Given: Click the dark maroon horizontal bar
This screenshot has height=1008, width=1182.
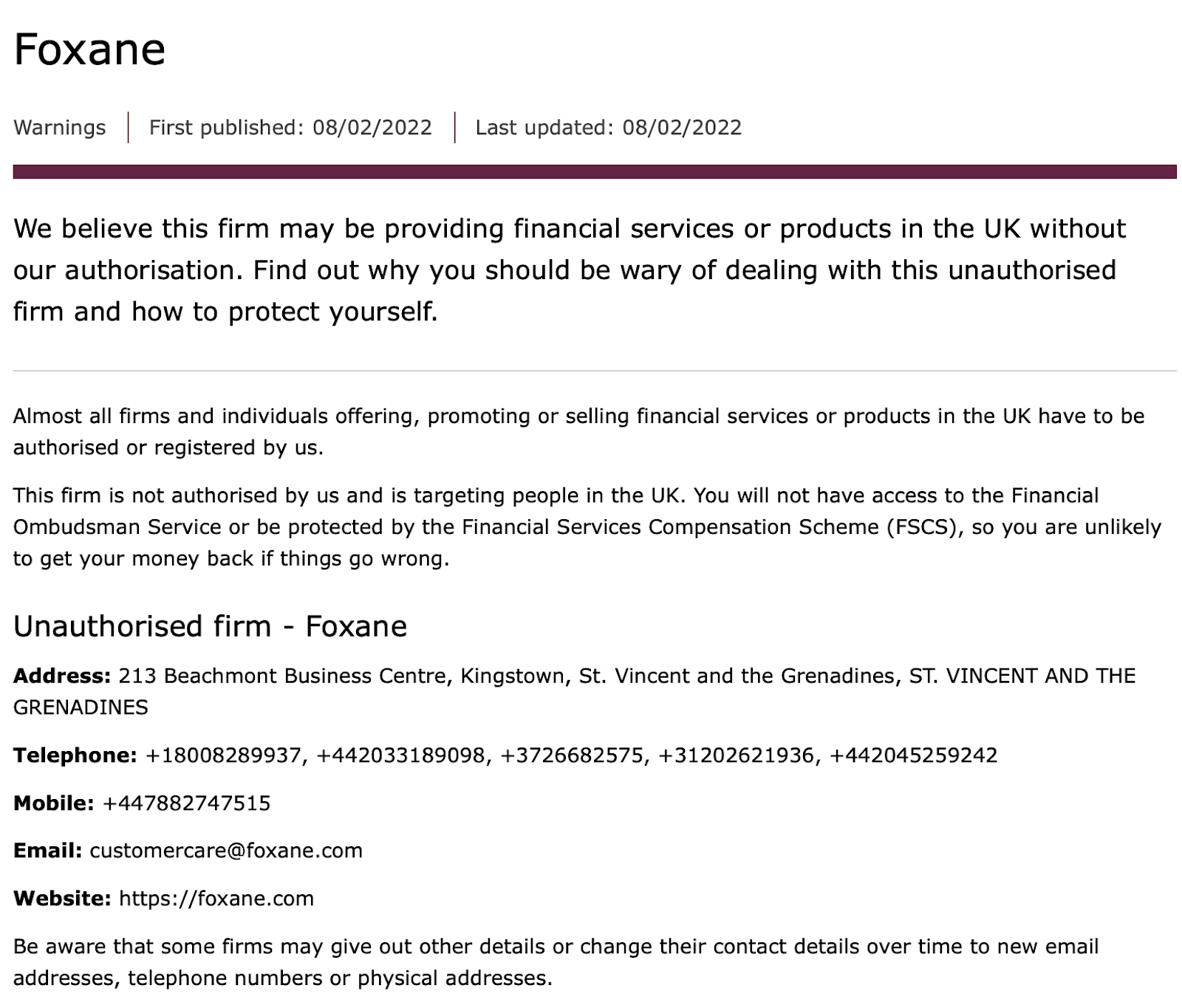Looking at the screenshot, I should coord(594,172).
